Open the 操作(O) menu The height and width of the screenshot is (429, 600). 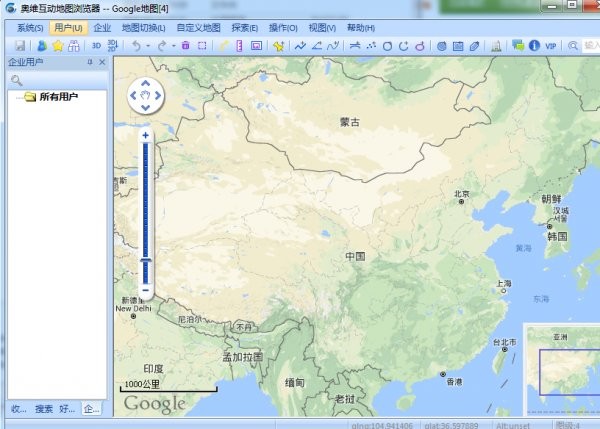coord(283,28)
